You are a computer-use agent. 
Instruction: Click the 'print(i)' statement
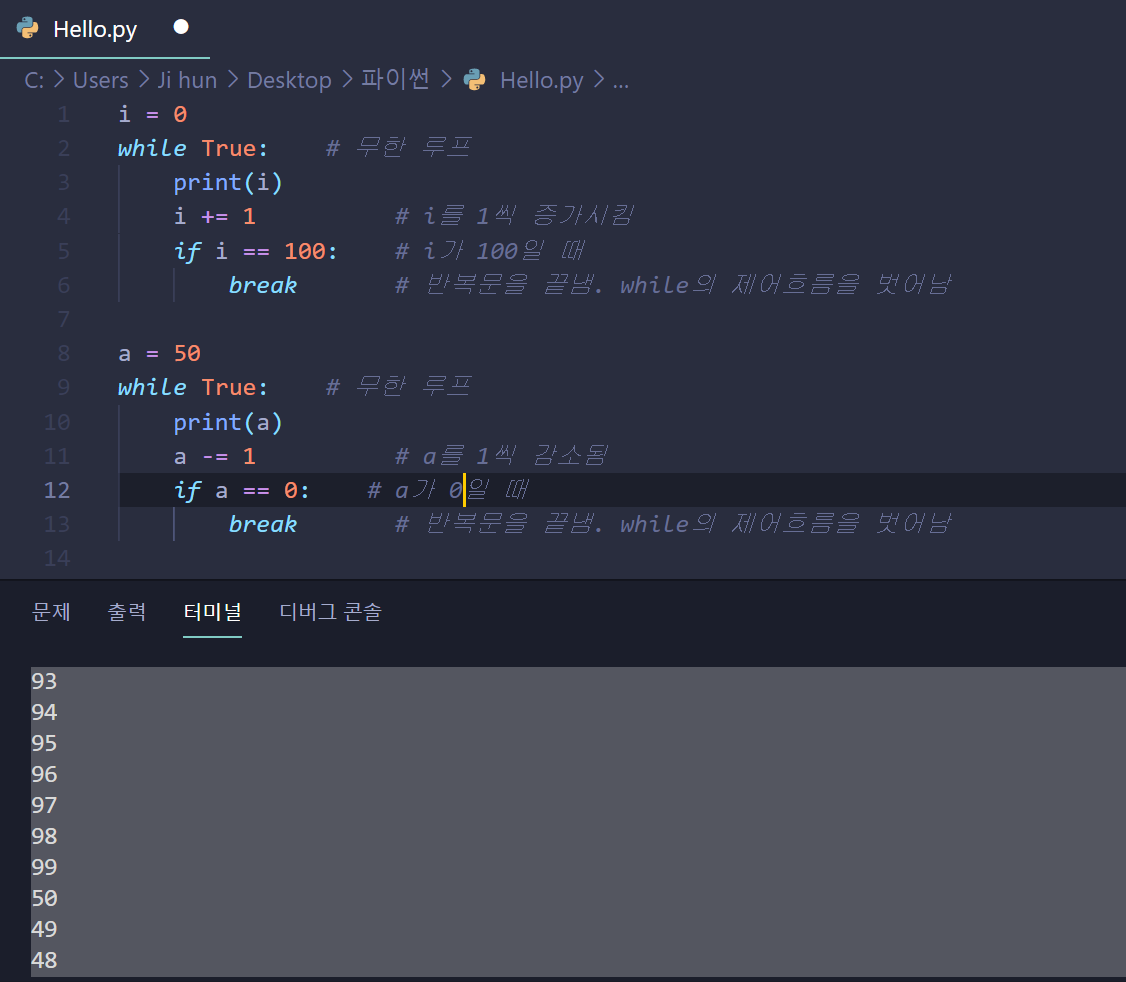pyautogui.click(x=228, y=182)
